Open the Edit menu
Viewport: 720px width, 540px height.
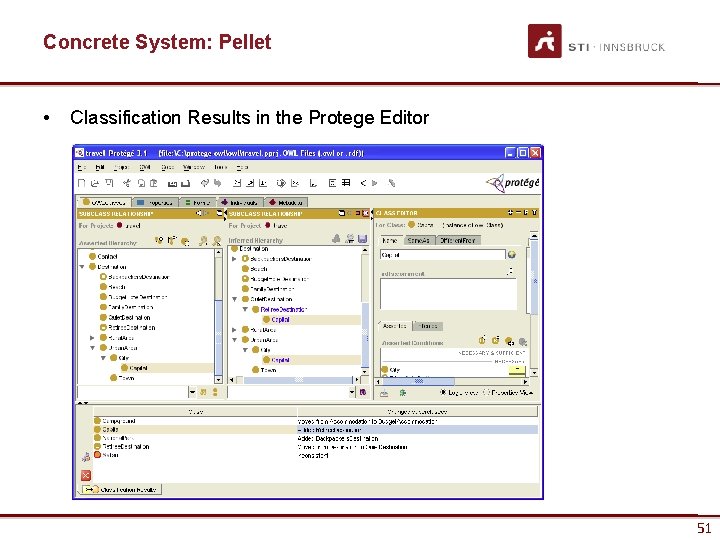(100, 167)
